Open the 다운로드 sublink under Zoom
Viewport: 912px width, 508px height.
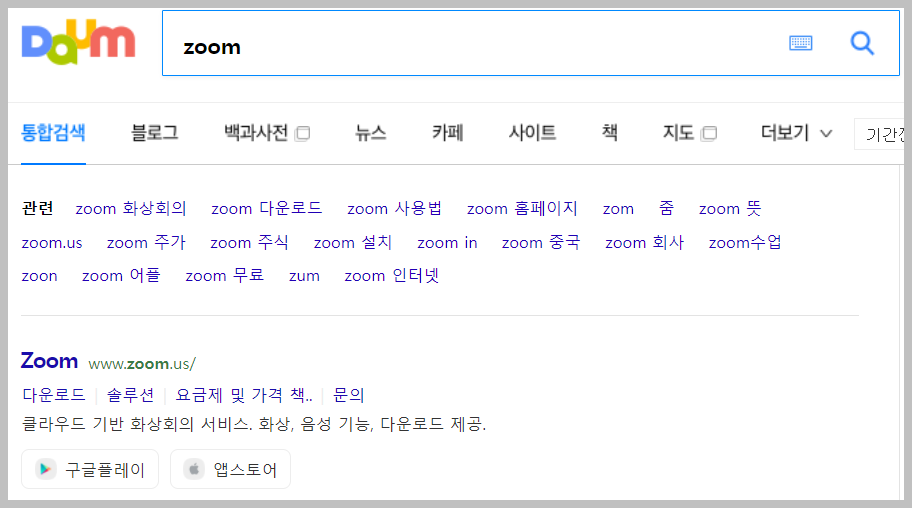[54, 395]
